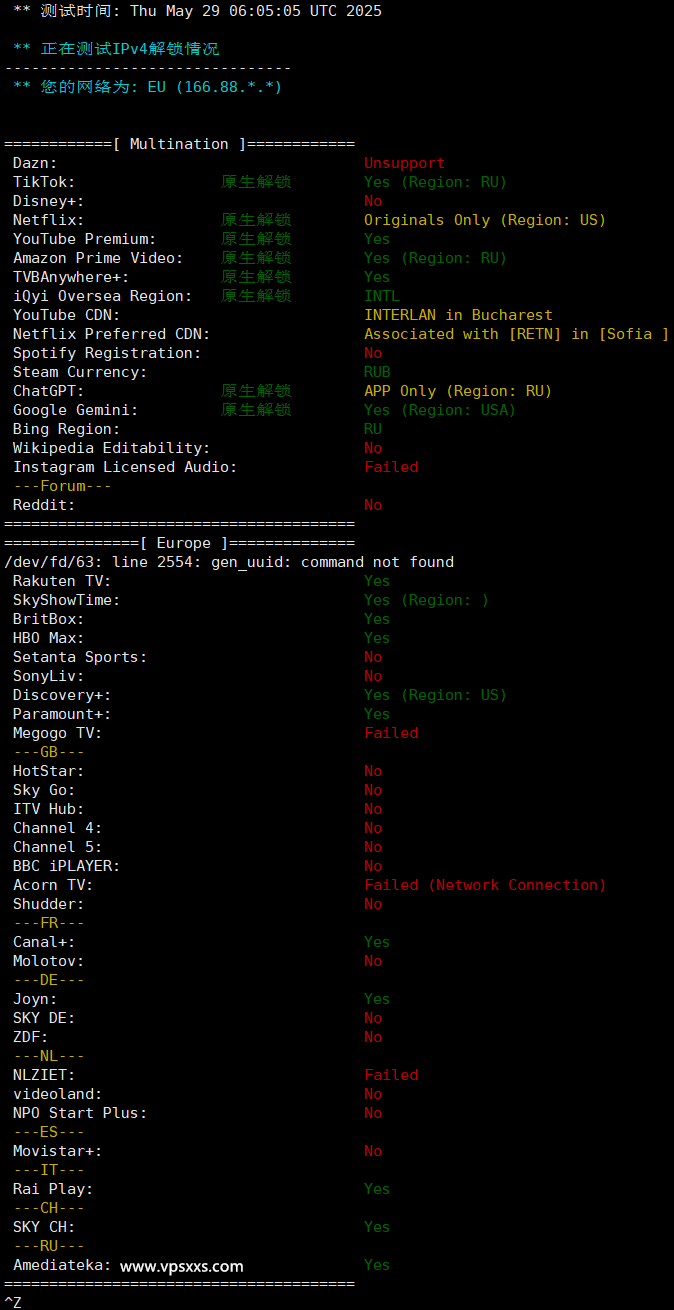Click the test timestamp line at top
This screenshot has width=674, height=1310.
197,11
